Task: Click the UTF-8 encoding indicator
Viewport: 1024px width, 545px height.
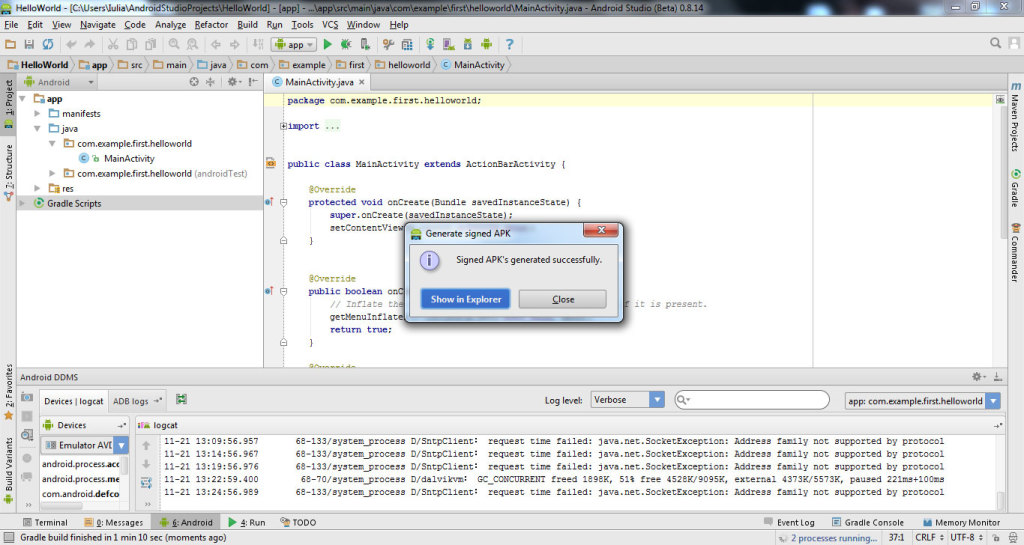Action: pyautogui.click(x=967, y=537)
